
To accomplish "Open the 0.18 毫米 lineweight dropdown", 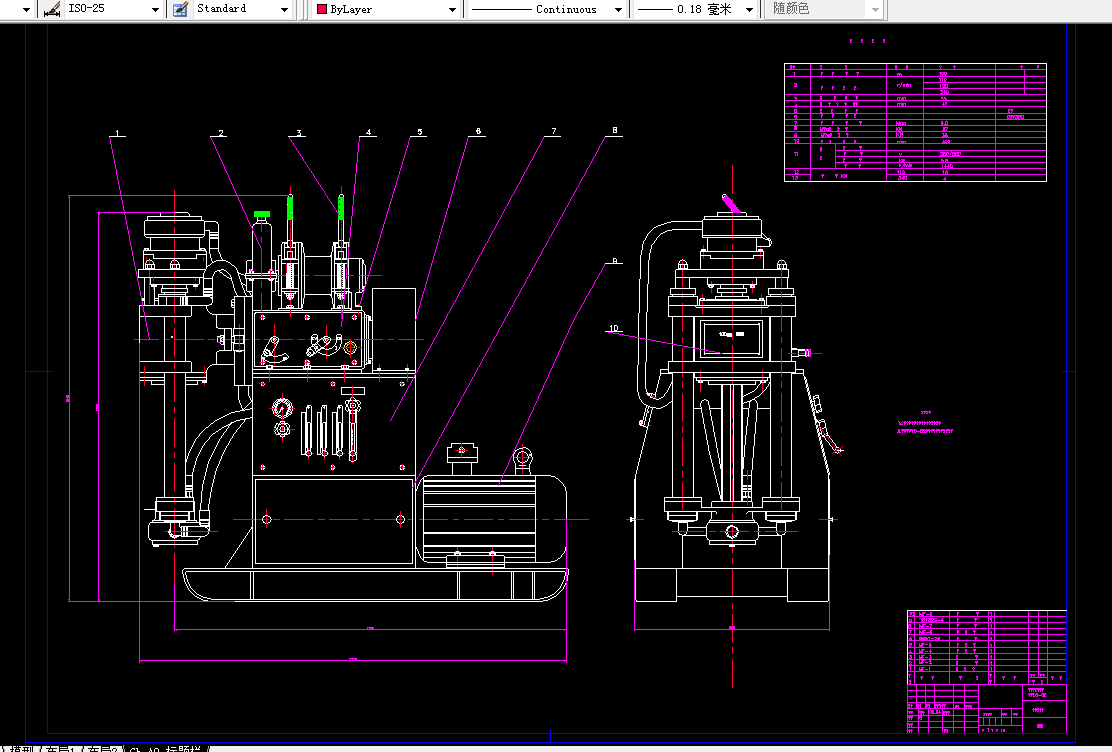I will pos(749,10).
